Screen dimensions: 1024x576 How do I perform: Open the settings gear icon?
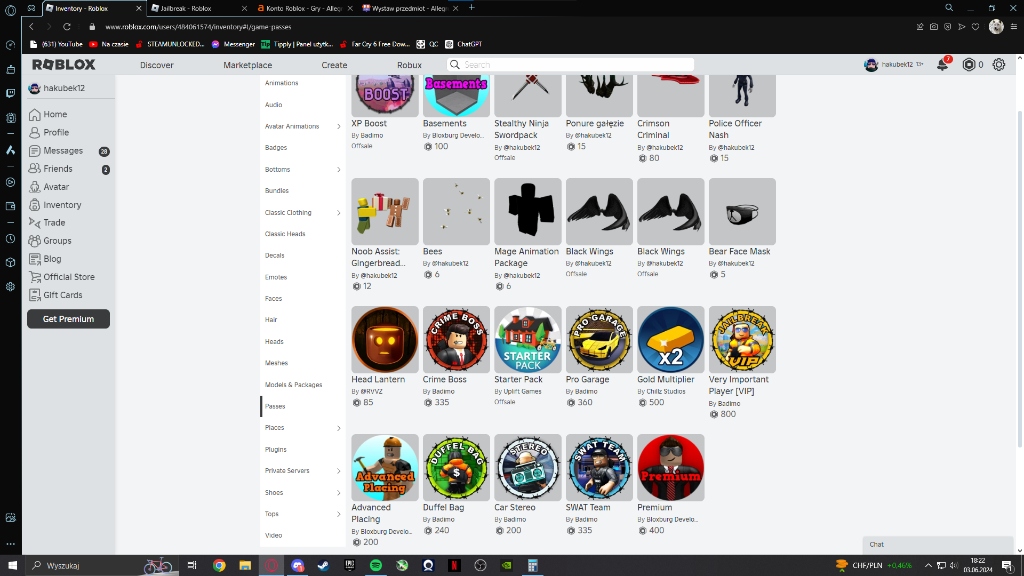pyautogui.click(x=999, y=65)
